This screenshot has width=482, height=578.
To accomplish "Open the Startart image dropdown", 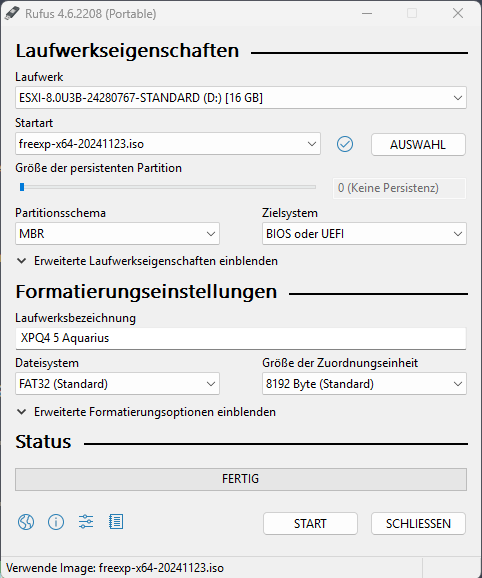I will pyautogui.click(x=168, y=144).
